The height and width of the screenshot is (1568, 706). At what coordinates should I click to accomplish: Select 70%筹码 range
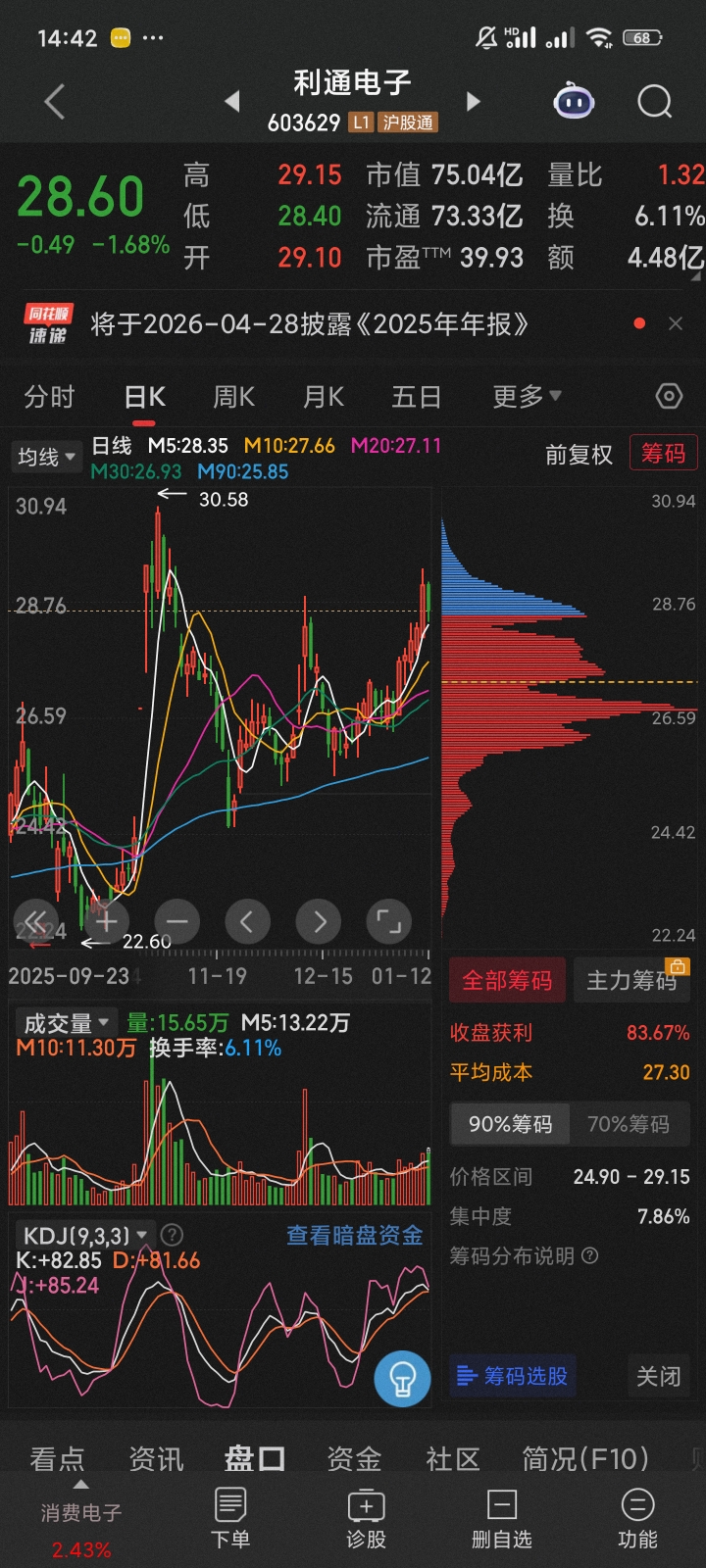[629, 1124]
